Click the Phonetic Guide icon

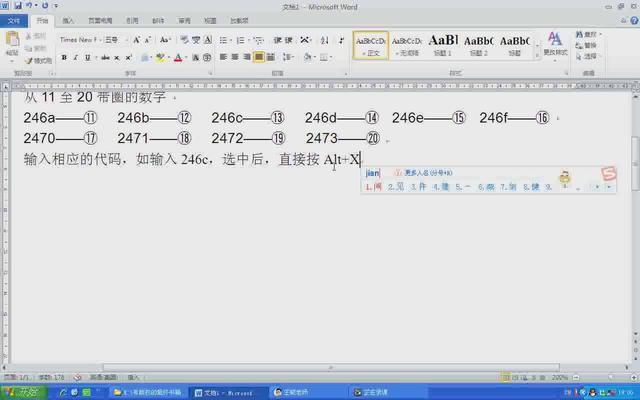click(196, 40)
